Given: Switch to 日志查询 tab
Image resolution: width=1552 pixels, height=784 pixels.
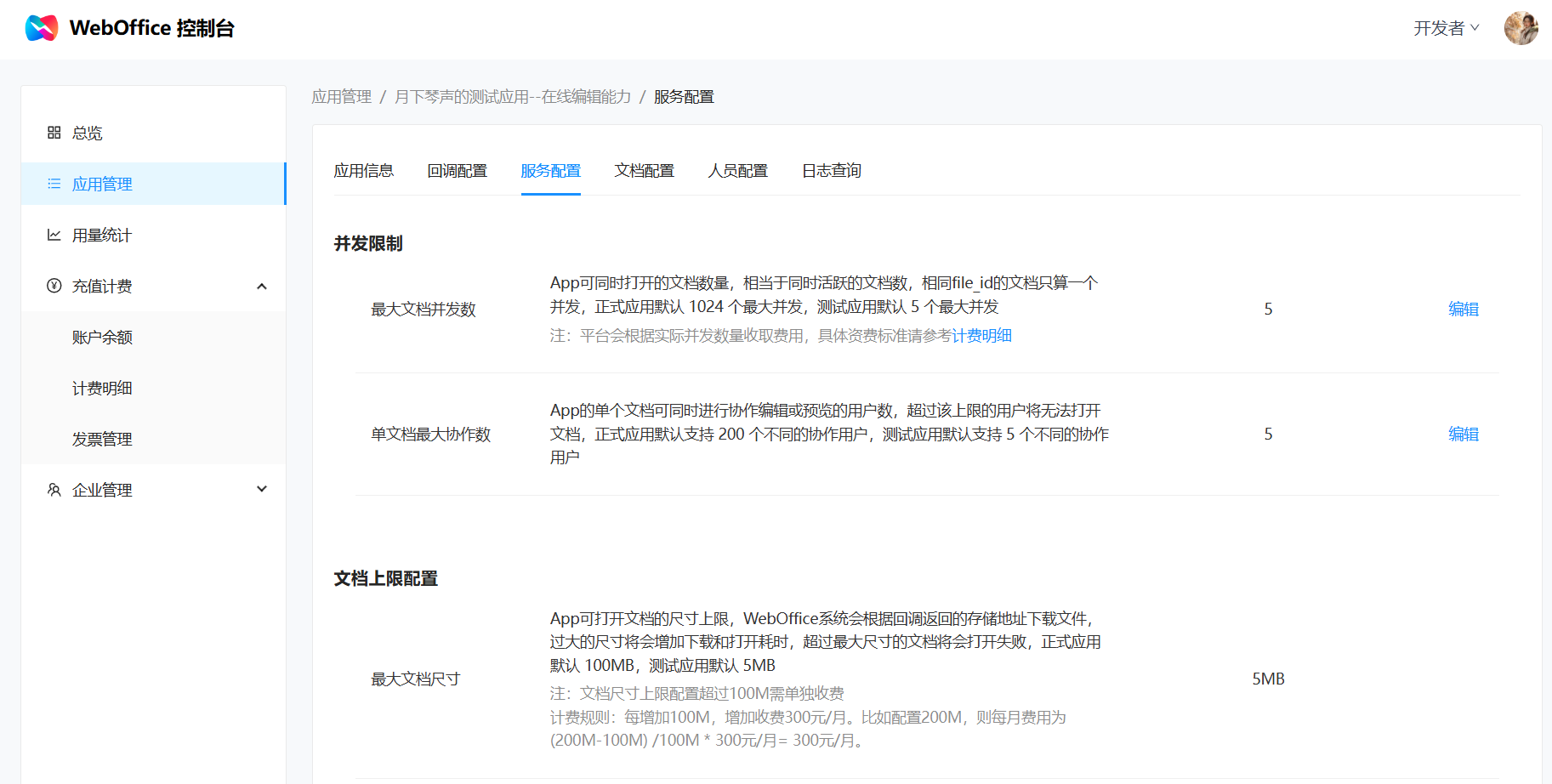Looking at the screenshot, I should [832, 171].
